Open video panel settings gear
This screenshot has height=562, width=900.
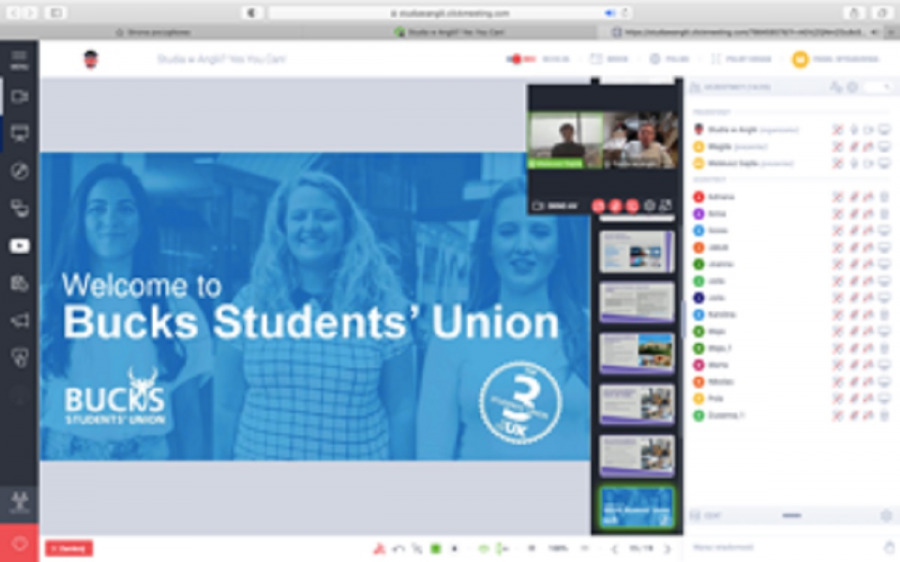coord(649,206)
